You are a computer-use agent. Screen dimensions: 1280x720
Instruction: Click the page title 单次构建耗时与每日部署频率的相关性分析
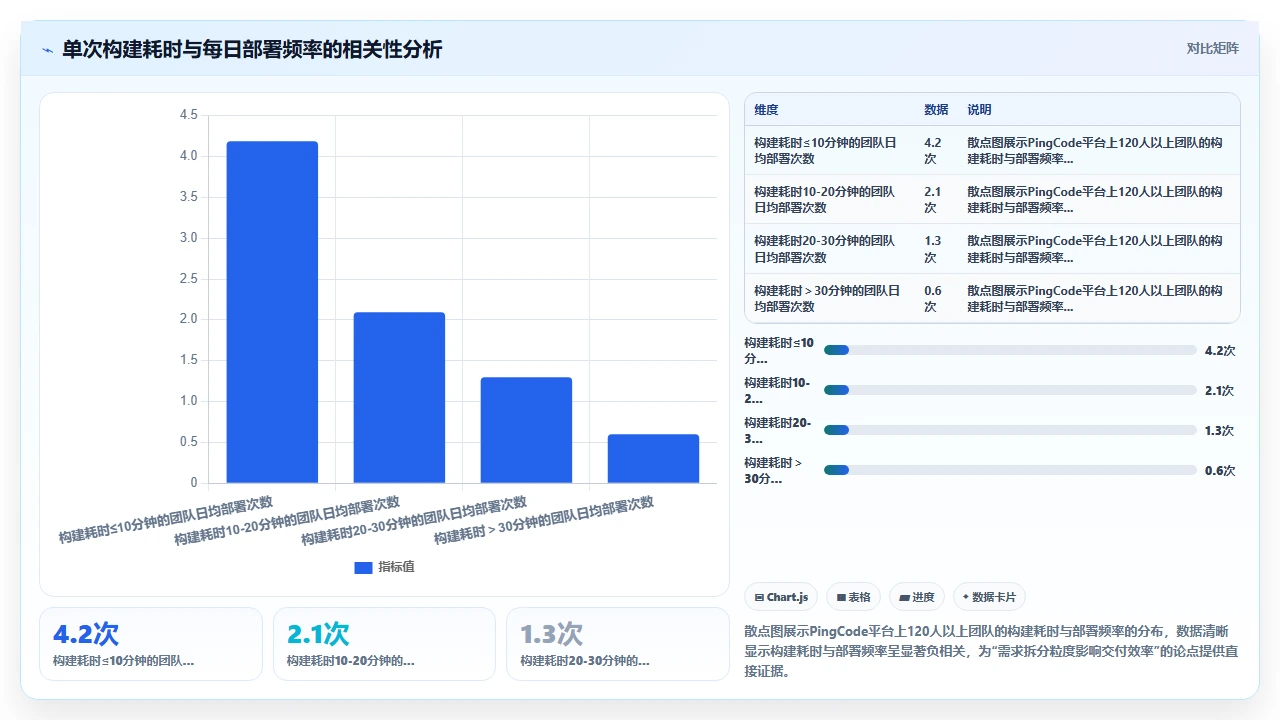(252, 49)
